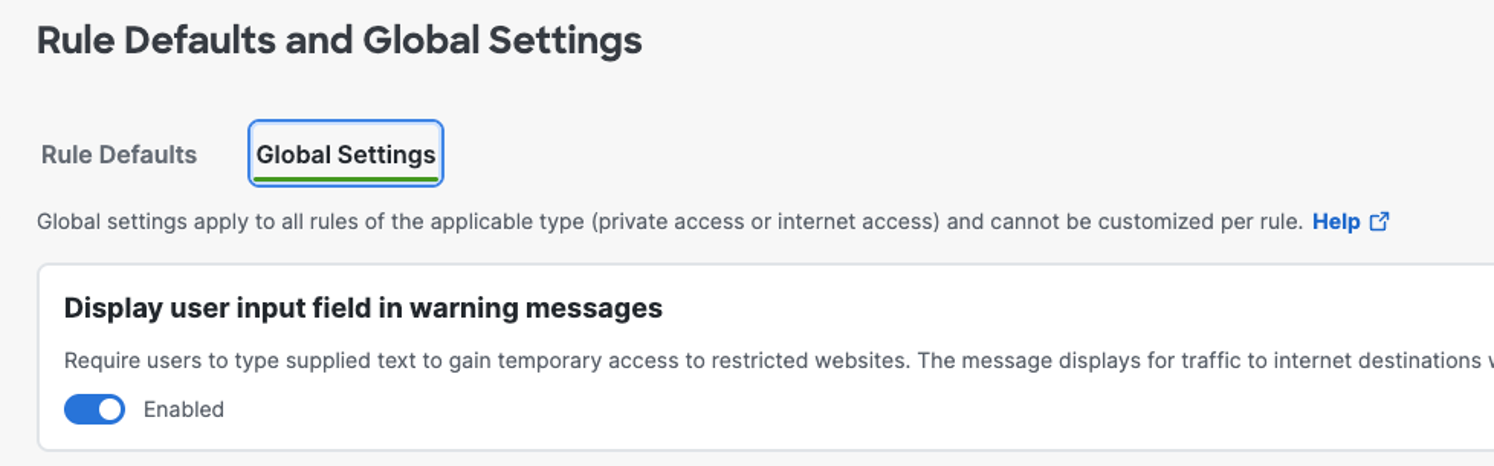Switch to the Rule Defaults tab
Screen dimensions: 1494x466
pyautogui.click(x=119, y=155)
